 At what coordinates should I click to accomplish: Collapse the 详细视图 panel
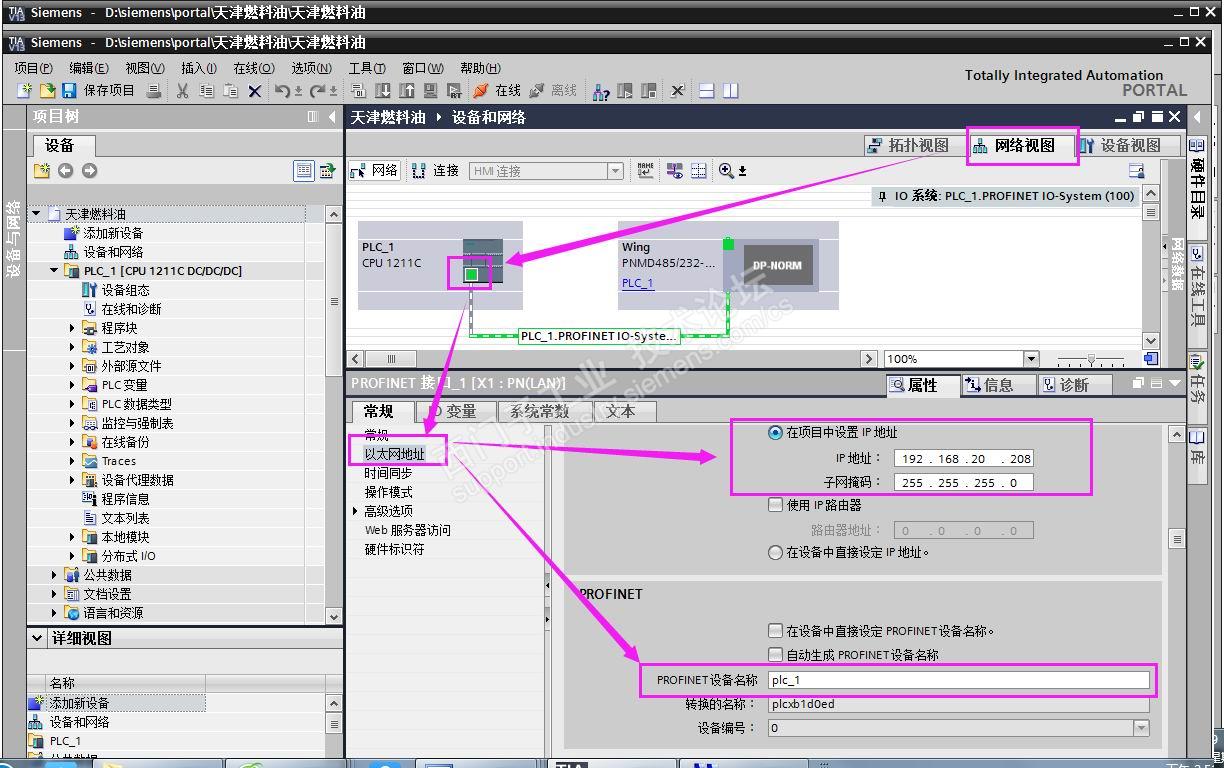point(37,638)
